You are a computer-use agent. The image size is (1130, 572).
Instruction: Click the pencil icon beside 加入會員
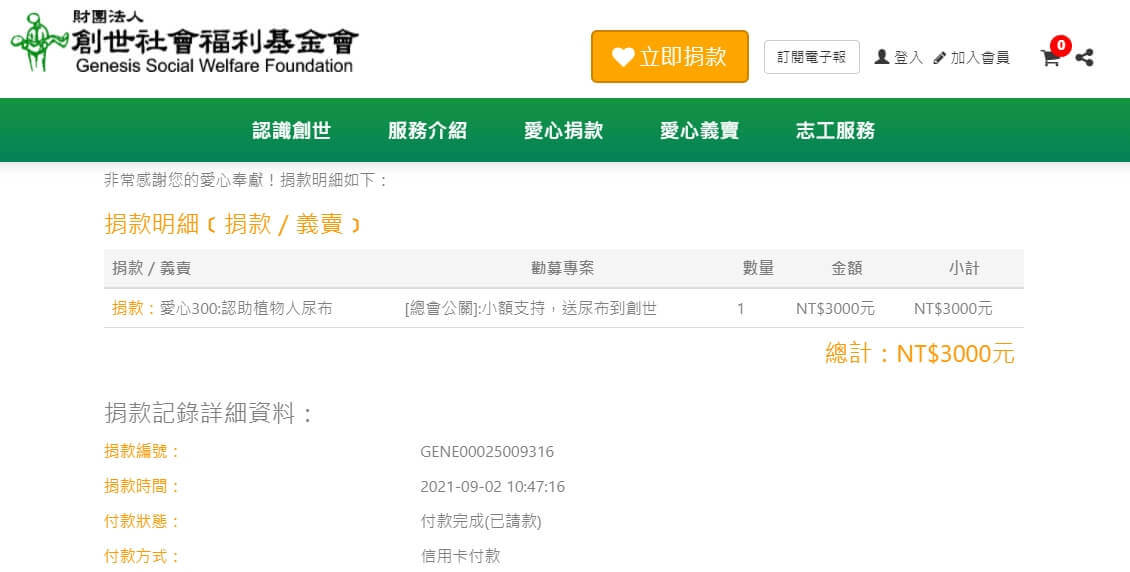tap(939, 58)
